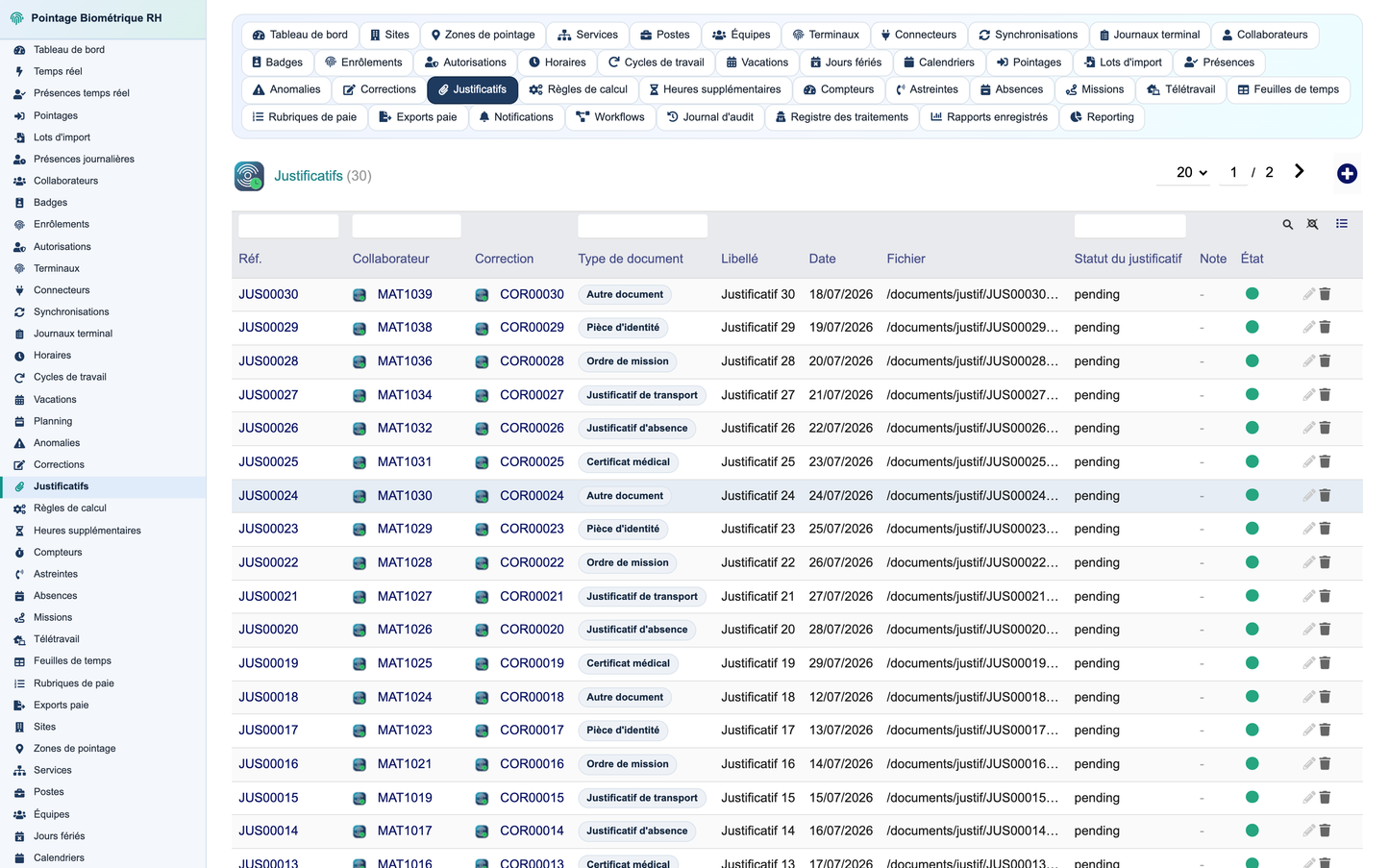
Task: Click the edit pencil for JUS00030
Action: (1308, 294)
